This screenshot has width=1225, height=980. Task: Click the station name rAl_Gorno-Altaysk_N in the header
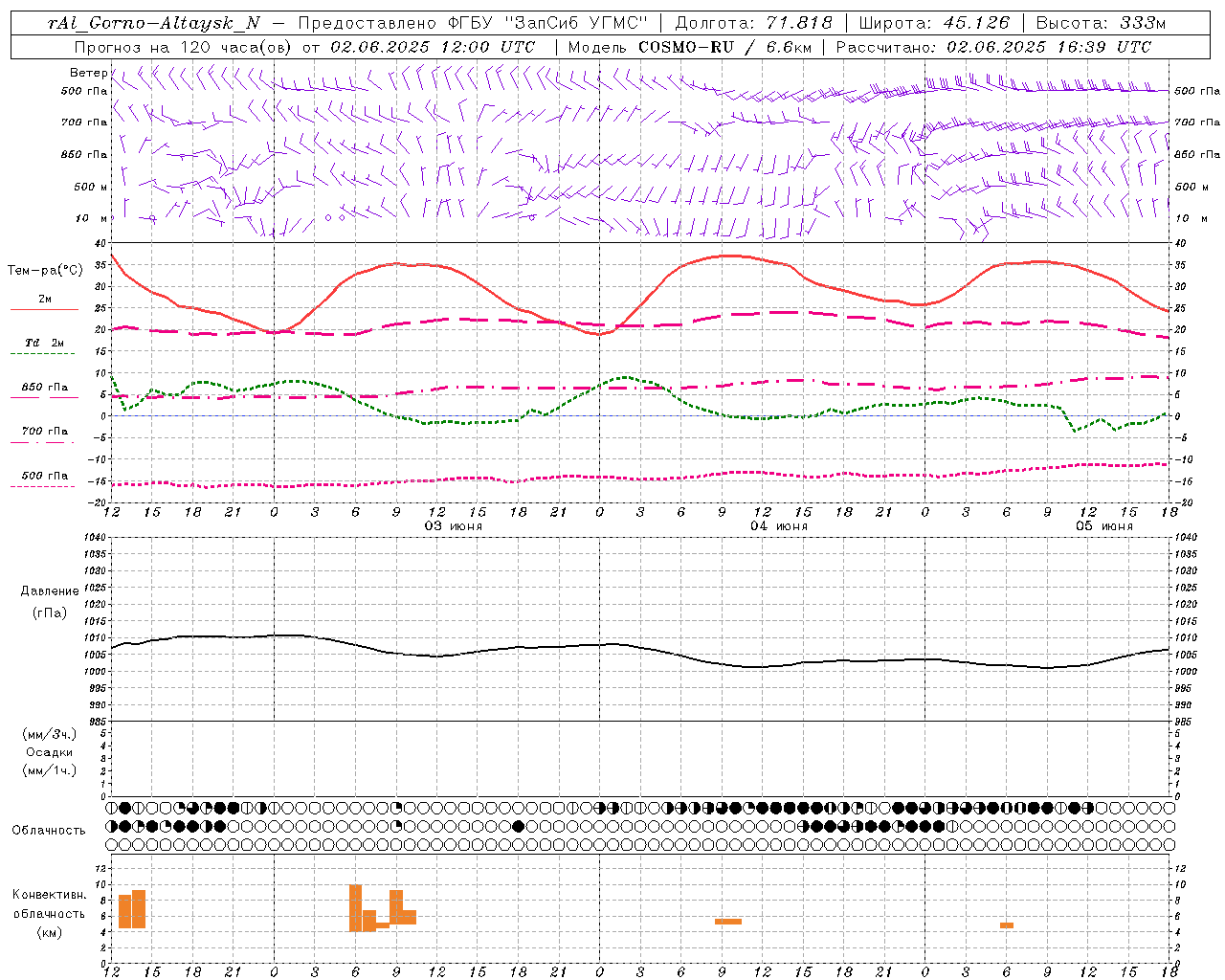153,23
